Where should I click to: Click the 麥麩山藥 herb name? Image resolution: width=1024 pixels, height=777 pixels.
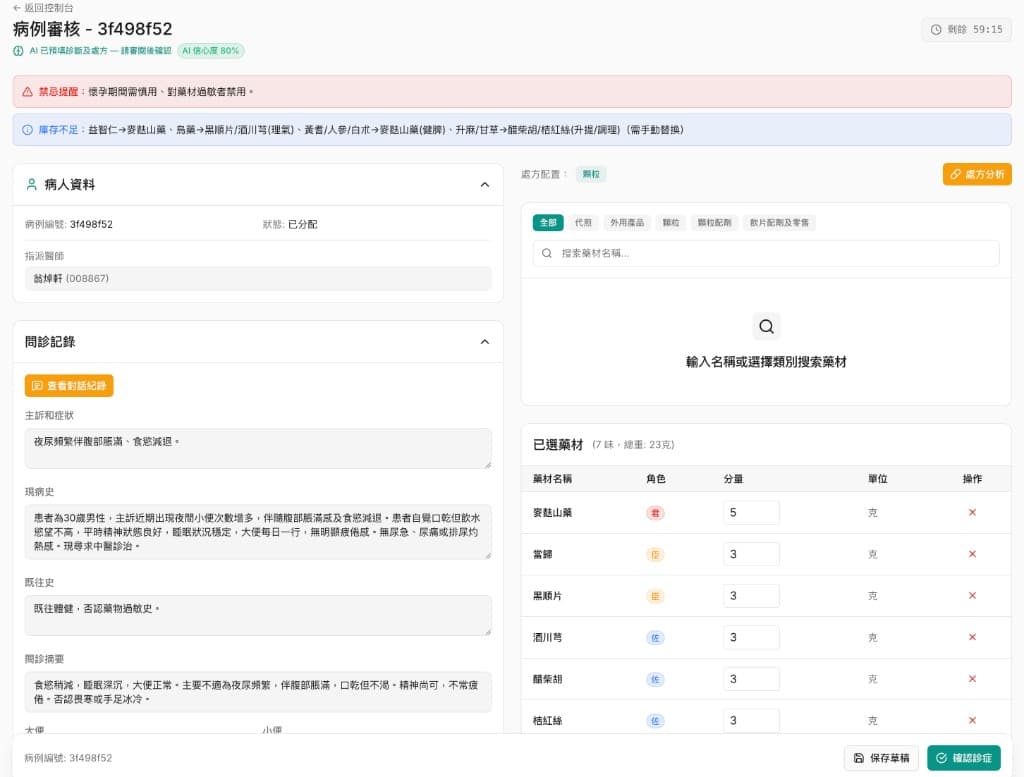552,513
